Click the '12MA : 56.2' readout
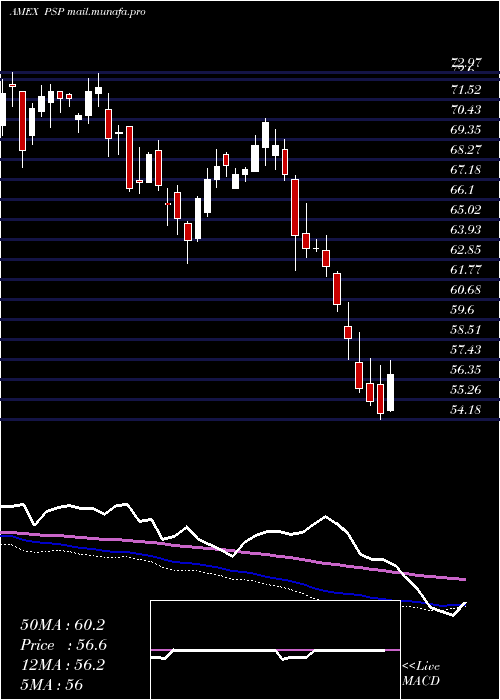500x700 pixels. 62,665
